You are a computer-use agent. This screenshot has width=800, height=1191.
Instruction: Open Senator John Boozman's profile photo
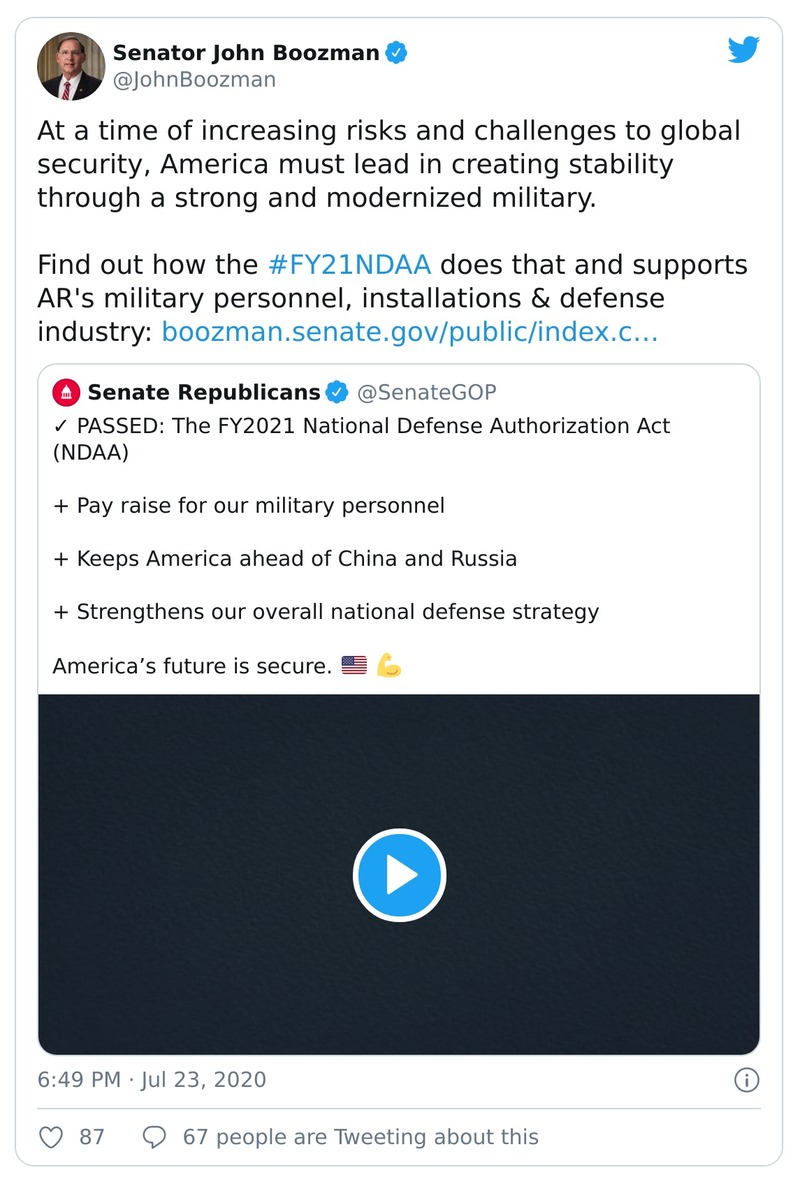(x=71, y=66)
